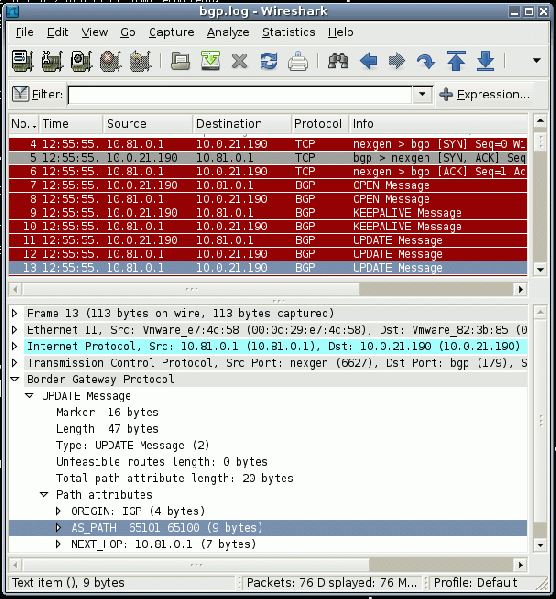
Task: Select packet 9 KEEPALIVE Message row
Action: 268,213
